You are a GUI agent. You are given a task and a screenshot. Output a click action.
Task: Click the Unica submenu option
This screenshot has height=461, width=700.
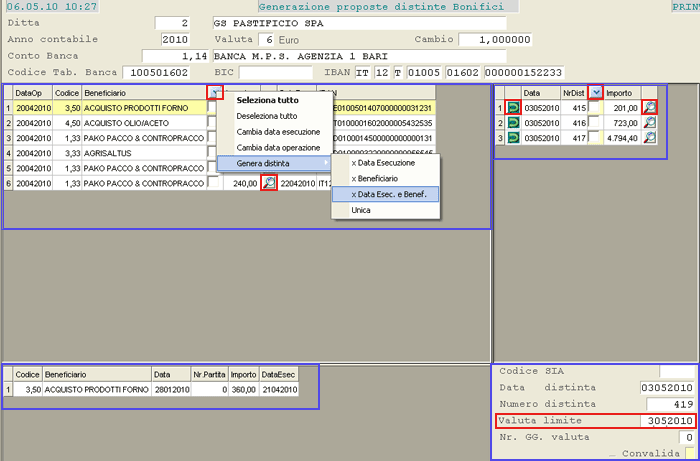pos(361,210)
